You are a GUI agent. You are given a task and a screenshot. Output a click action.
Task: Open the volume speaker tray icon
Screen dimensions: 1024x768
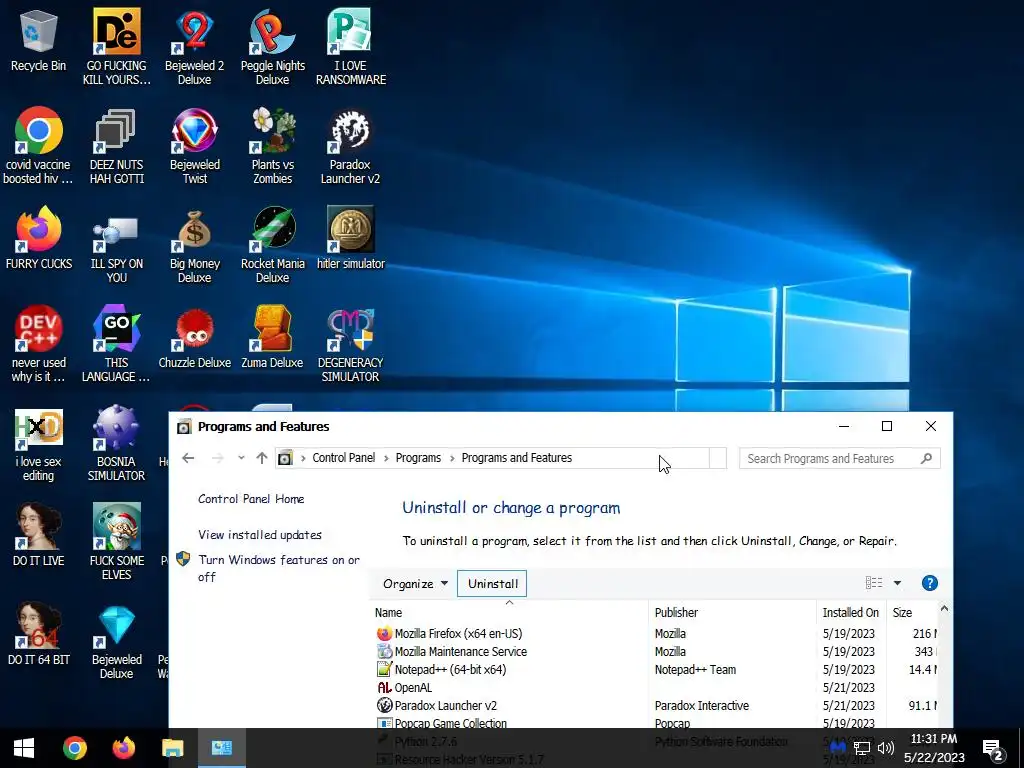886,748
